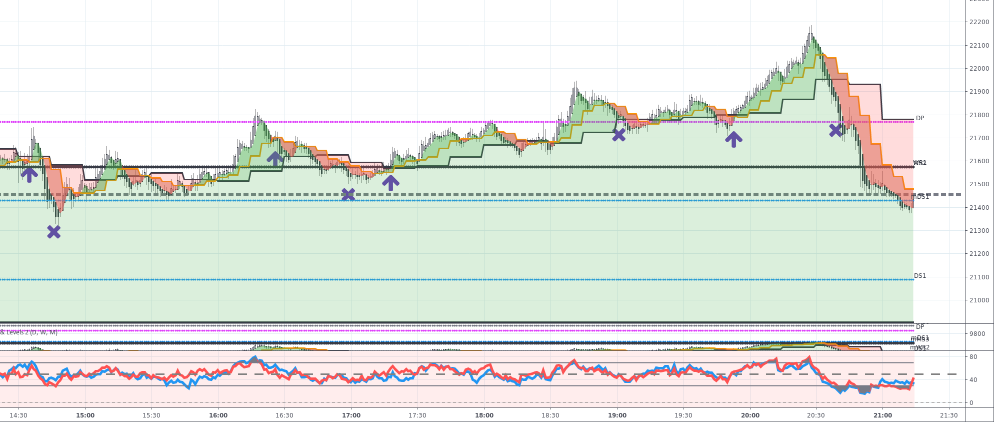Click the 21000 price axis label
This screenshot has height=424, width=995.
point(980,300)
